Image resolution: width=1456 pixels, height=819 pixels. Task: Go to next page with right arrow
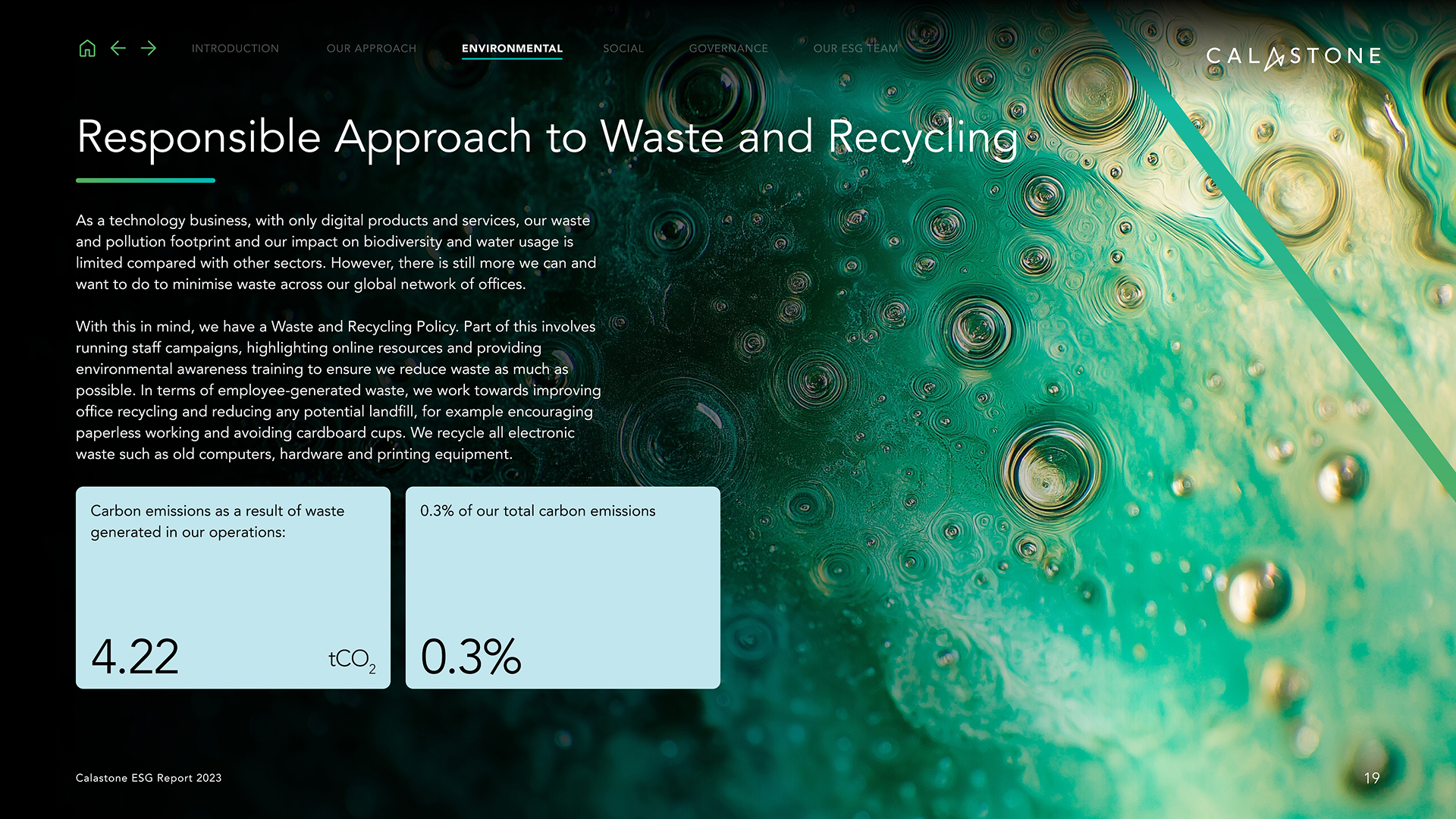[149, 49]
